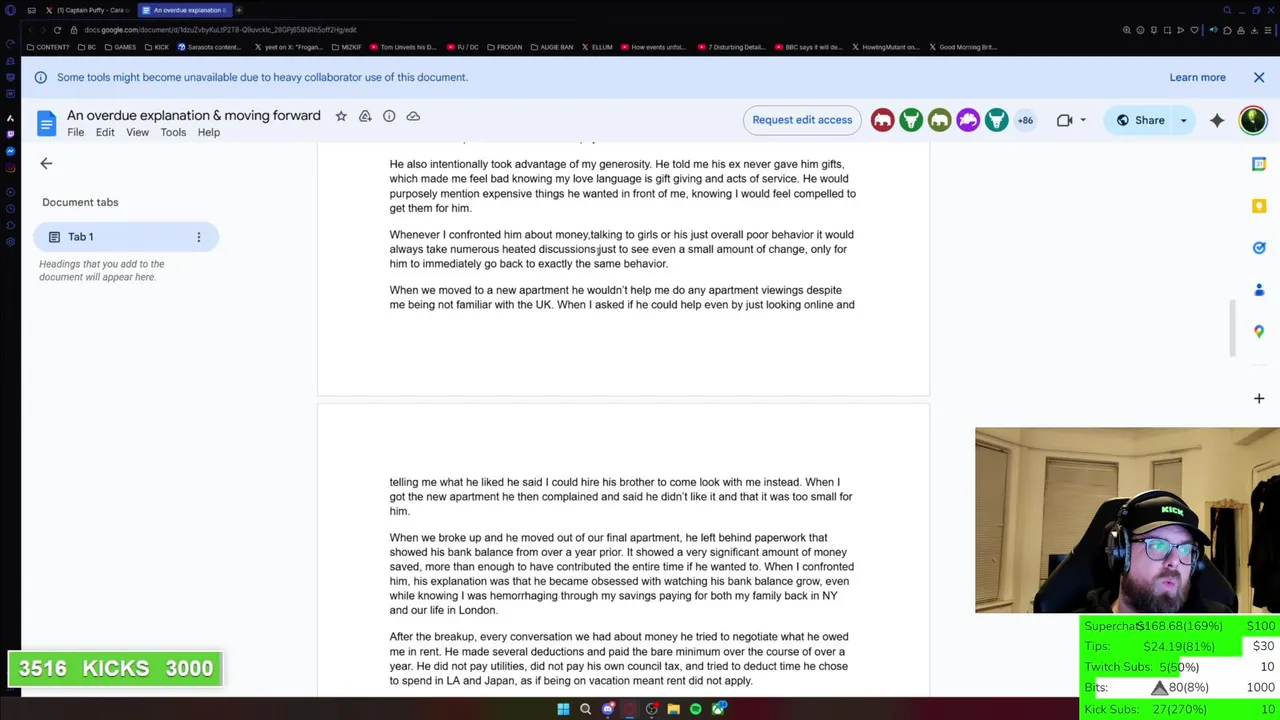Open the AUGIE BAN bookmark folder

point(552,47)
